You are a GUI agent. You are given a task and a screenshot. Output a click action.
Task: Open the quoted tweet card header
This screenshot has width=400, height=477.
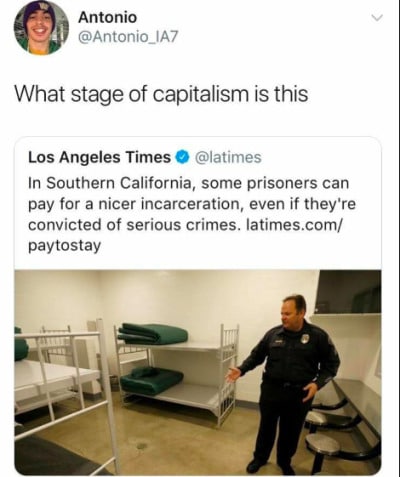(x=145, y=157)
